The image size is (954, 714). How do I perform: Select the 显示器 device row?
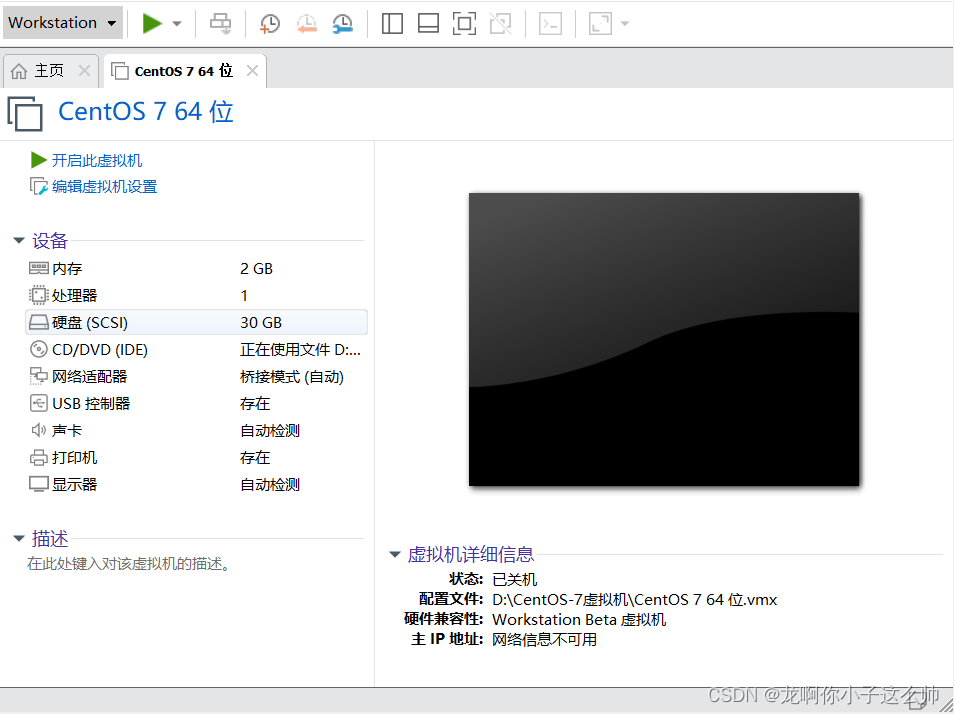(x=196, y=485)
